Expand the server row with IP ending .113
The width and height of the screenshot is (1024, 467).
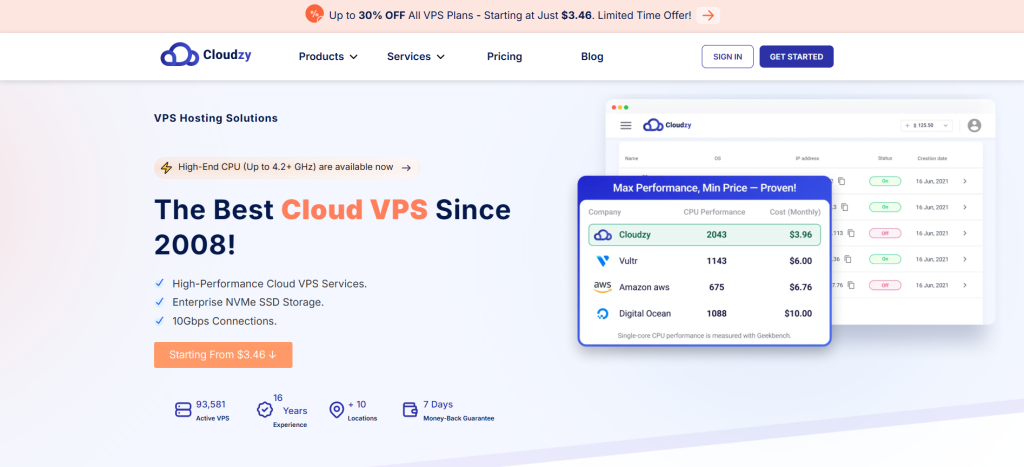click(x=965, y=233)
